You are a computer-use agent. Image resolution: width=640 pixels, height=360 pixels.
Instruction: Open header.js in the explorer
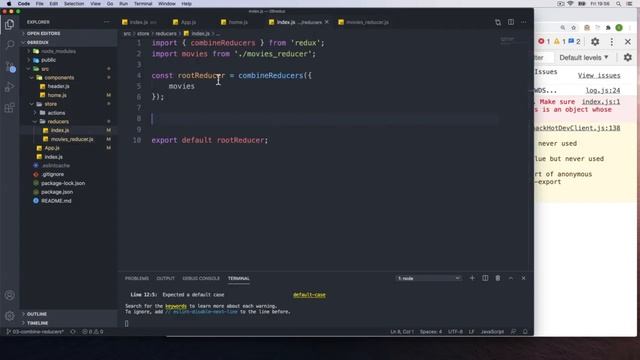(58, 86)
